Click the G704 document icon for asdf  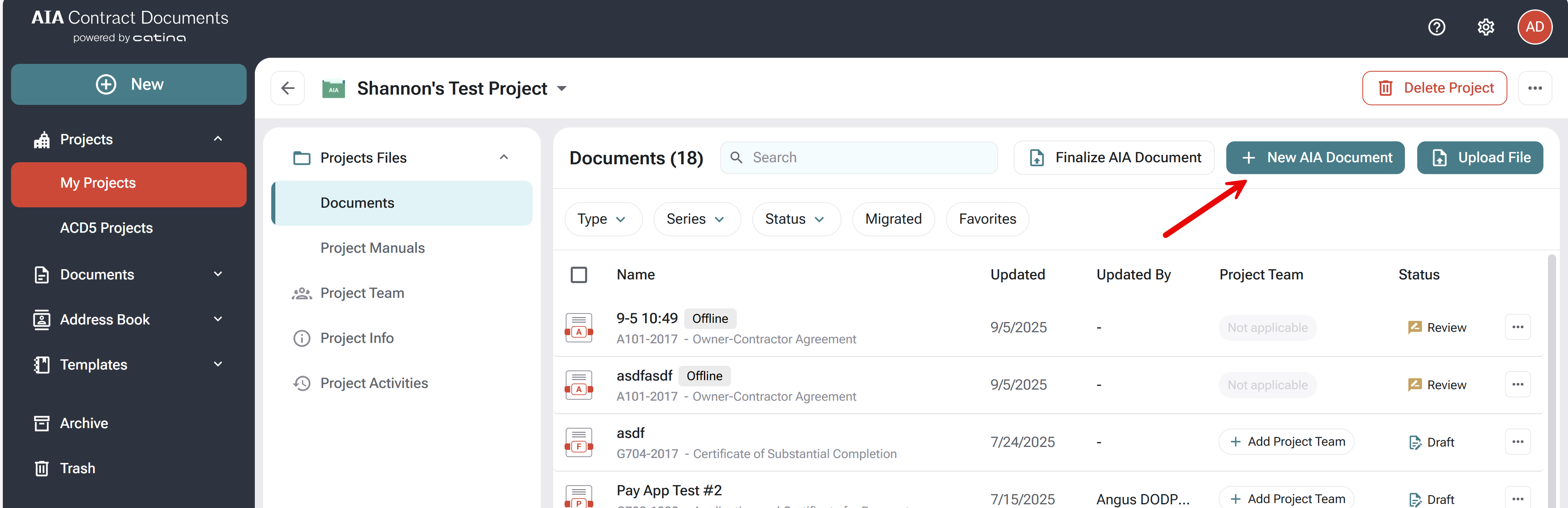[578, 442]
